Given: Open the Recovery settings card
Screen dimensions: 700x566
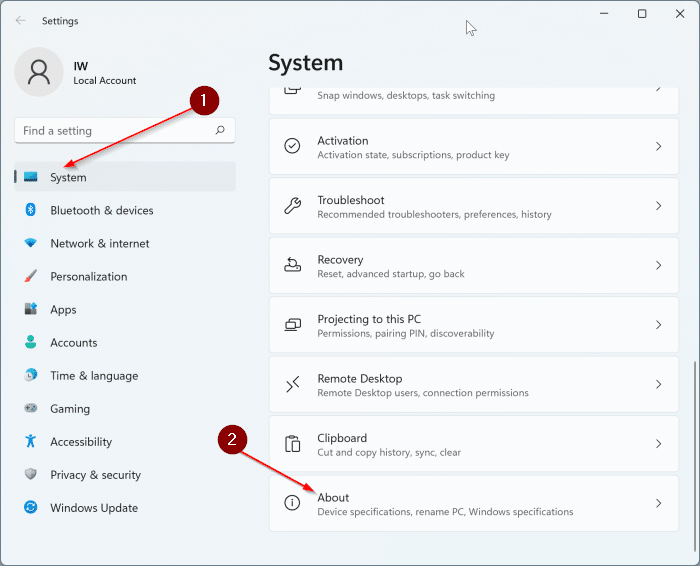Looking at the screenshot, I should (474, 265).
